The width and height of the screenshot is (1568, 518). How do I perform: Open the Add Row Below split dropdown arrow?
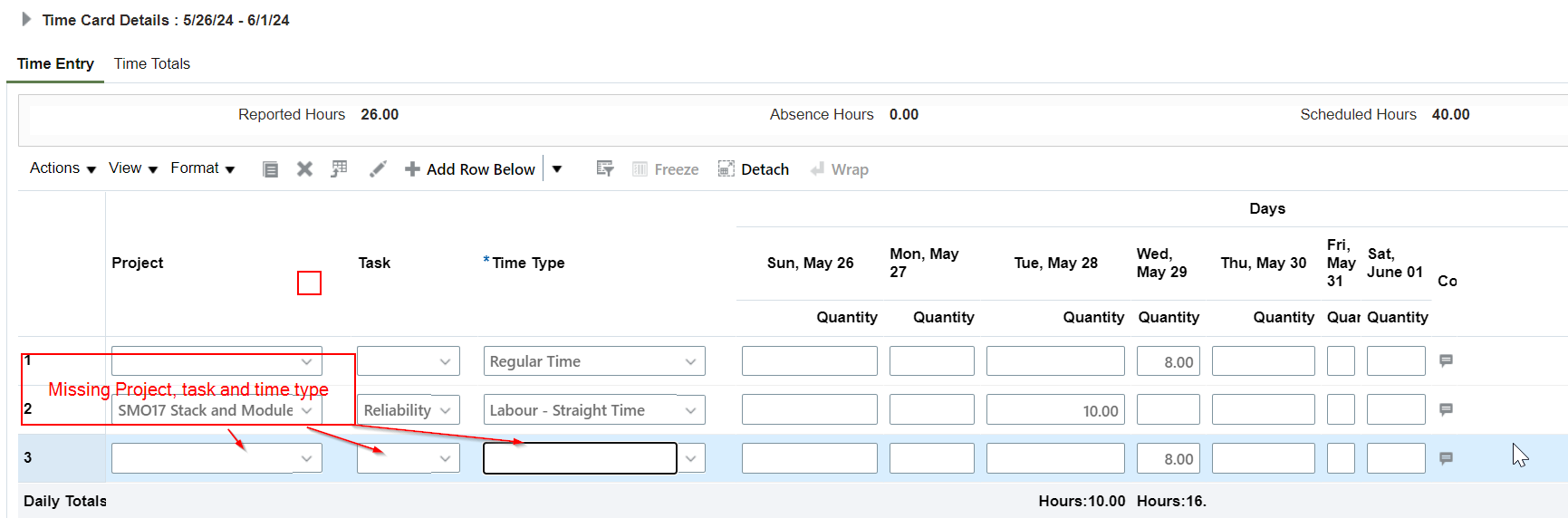tap(557, 169)
